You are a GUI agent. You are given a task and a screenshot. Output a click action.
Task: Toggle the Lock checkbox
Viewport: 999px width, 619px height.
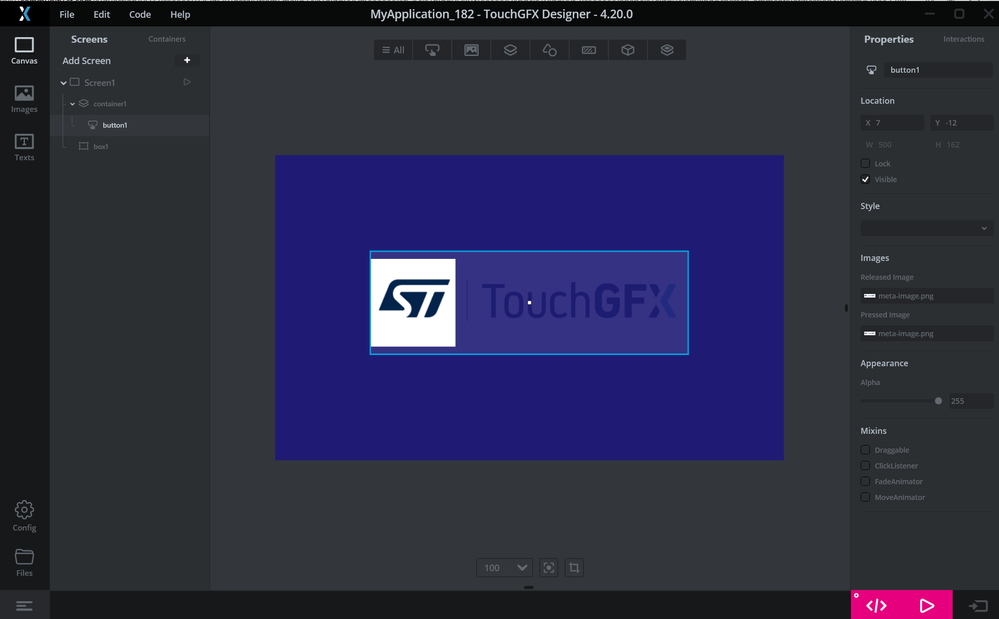865,163
